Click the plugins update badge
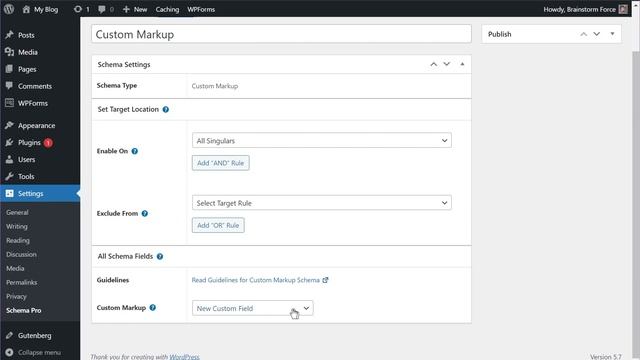 pos(48,142)
